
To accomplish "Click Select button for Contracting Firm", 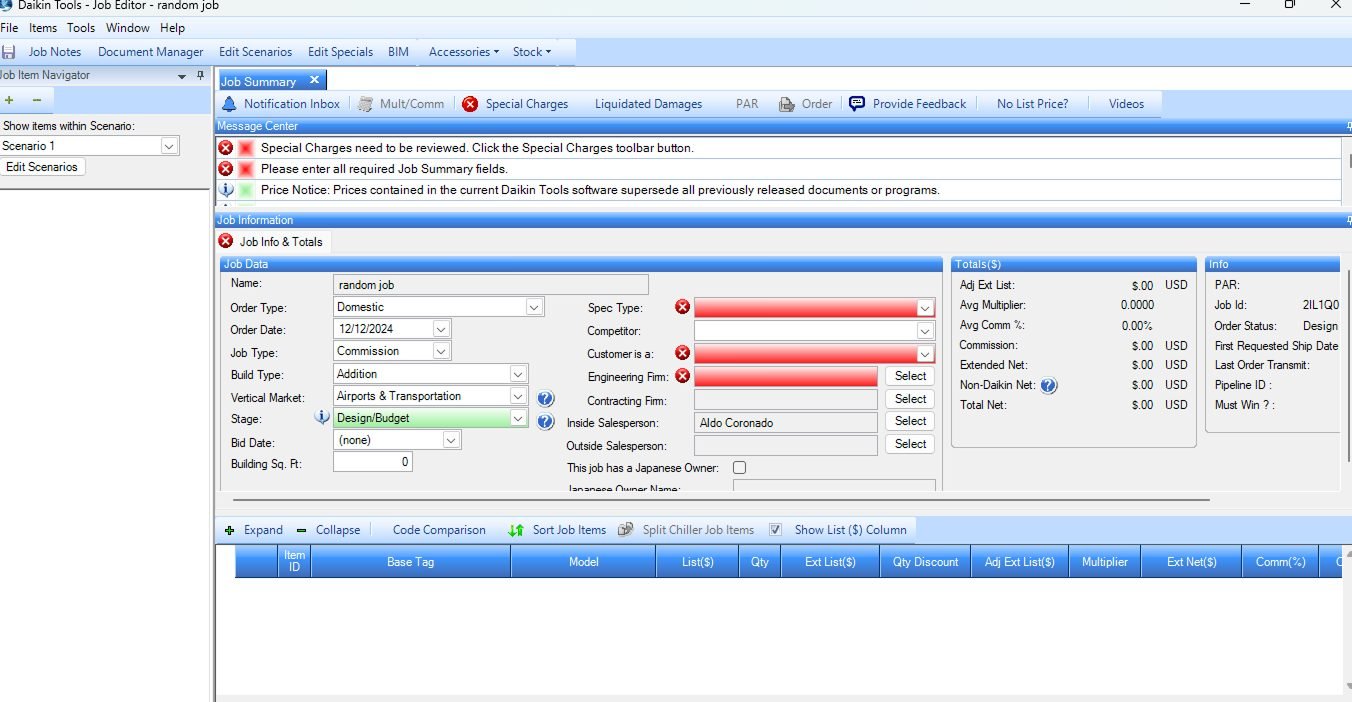I will coord(910,399).
